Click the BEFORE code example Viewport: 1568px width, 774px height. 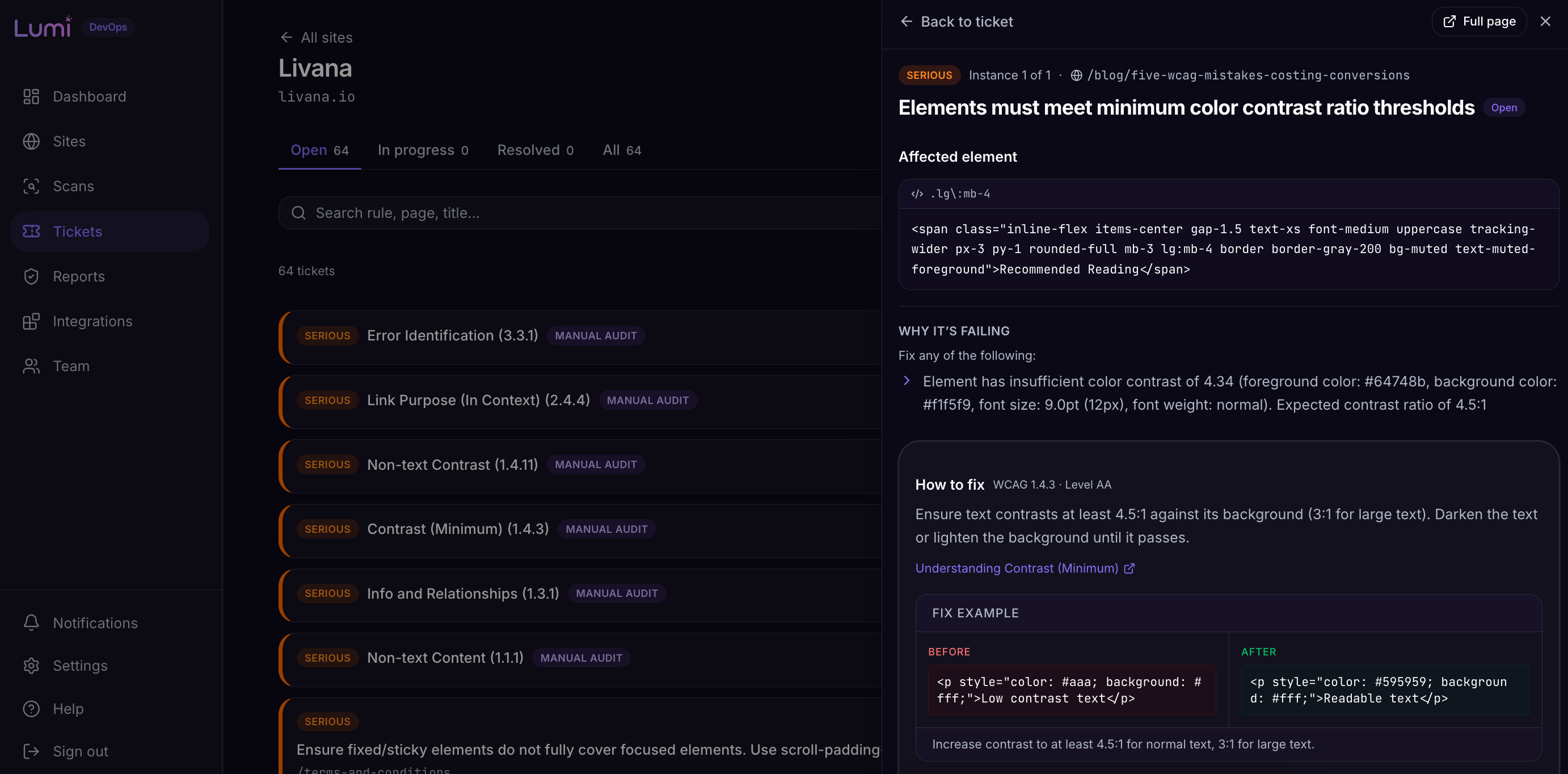(x=1072, y=690)
